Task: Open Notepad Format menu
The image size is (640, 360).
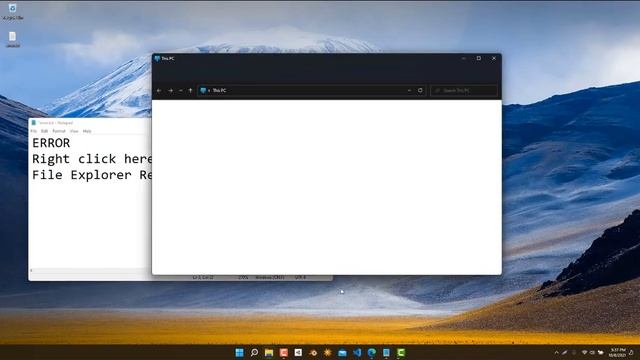Action: 59,131
